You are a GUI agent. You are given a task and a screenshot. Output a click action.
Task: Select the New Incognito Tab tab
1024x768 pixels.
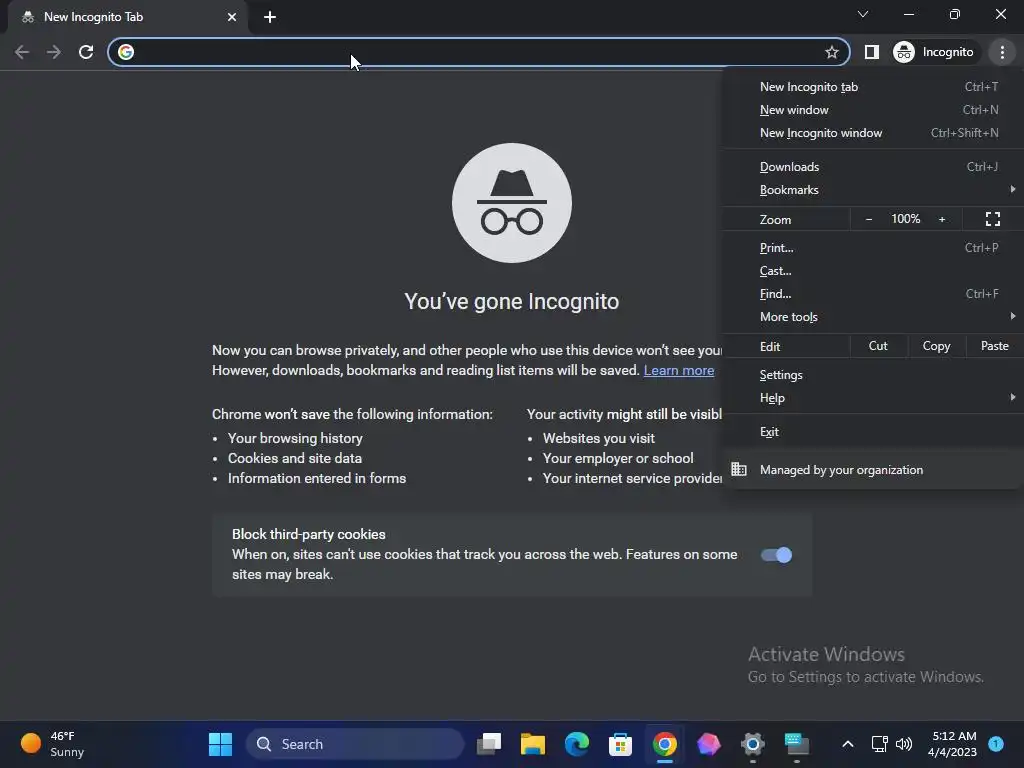click(128, 17)
